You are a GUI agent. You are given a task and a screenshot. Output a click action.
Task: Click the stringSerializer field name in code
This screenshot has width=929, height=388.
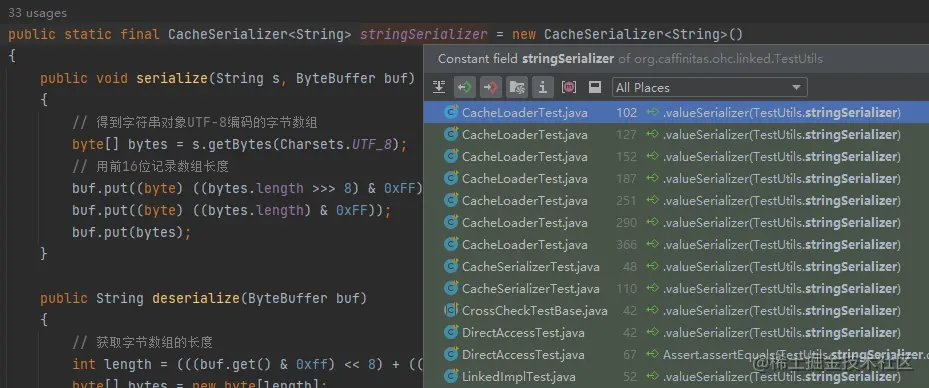pyautogui.click(x=424, y=34)
